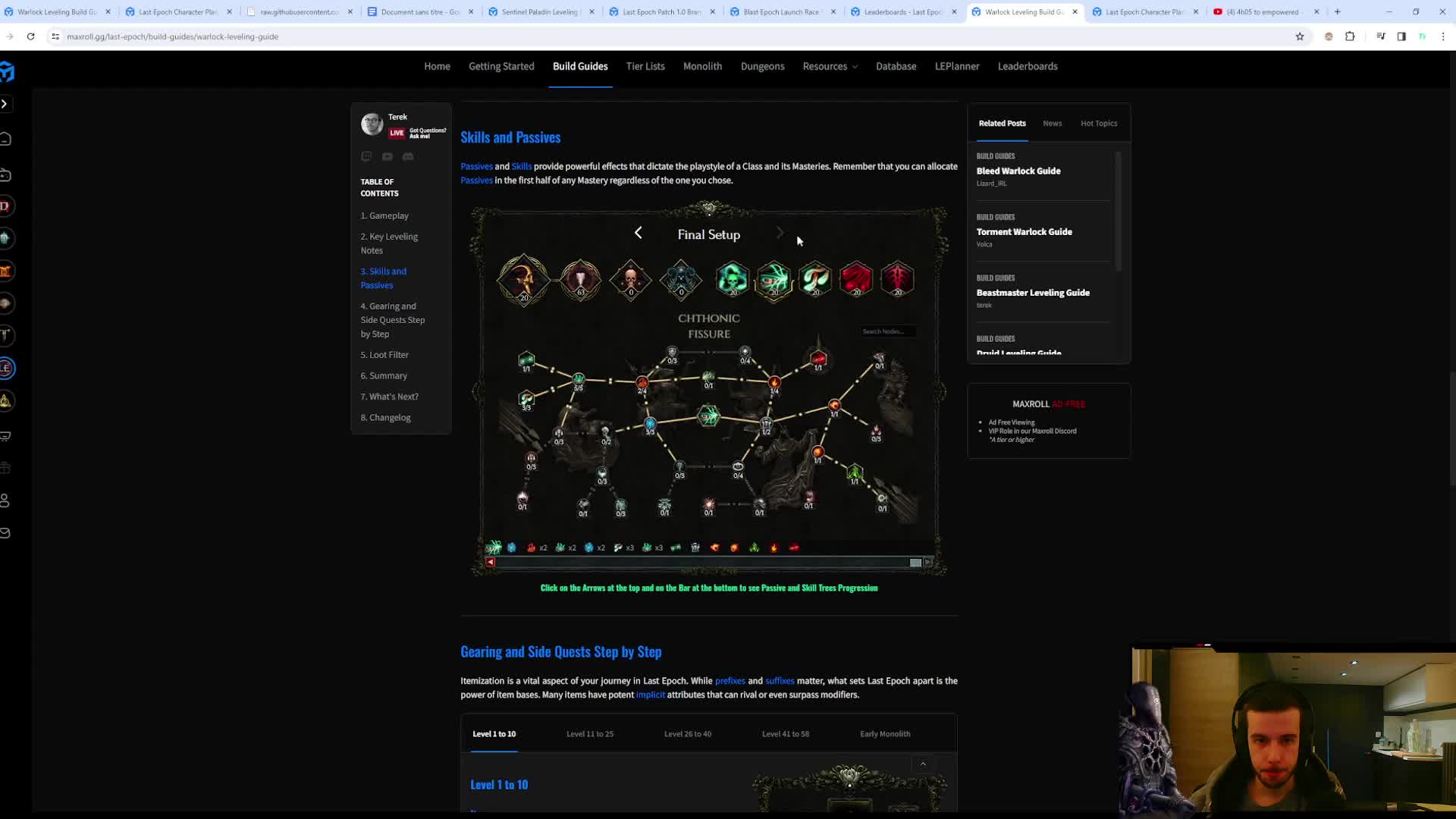Screen dimensions: 1456x819
Task: Select the skull passive icon showing 0
Action: [x=630, y=280]
